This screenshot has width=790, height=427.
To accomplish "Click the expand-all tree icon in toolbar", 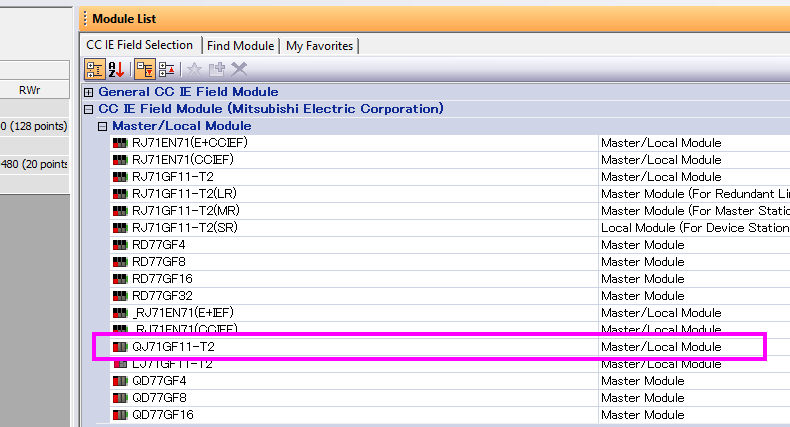I will coord(145,69).
